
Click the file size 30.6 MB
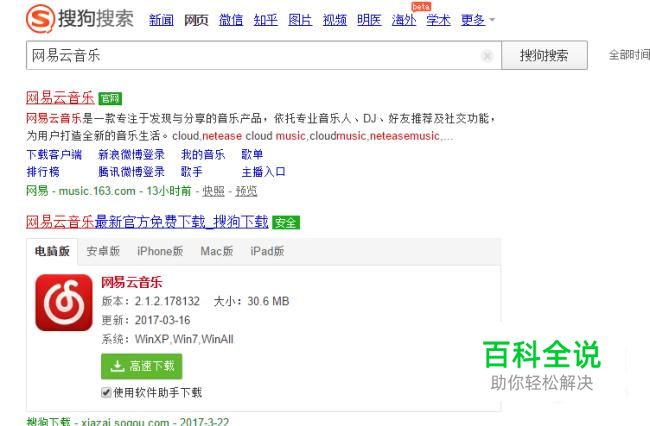click(268, 301)
